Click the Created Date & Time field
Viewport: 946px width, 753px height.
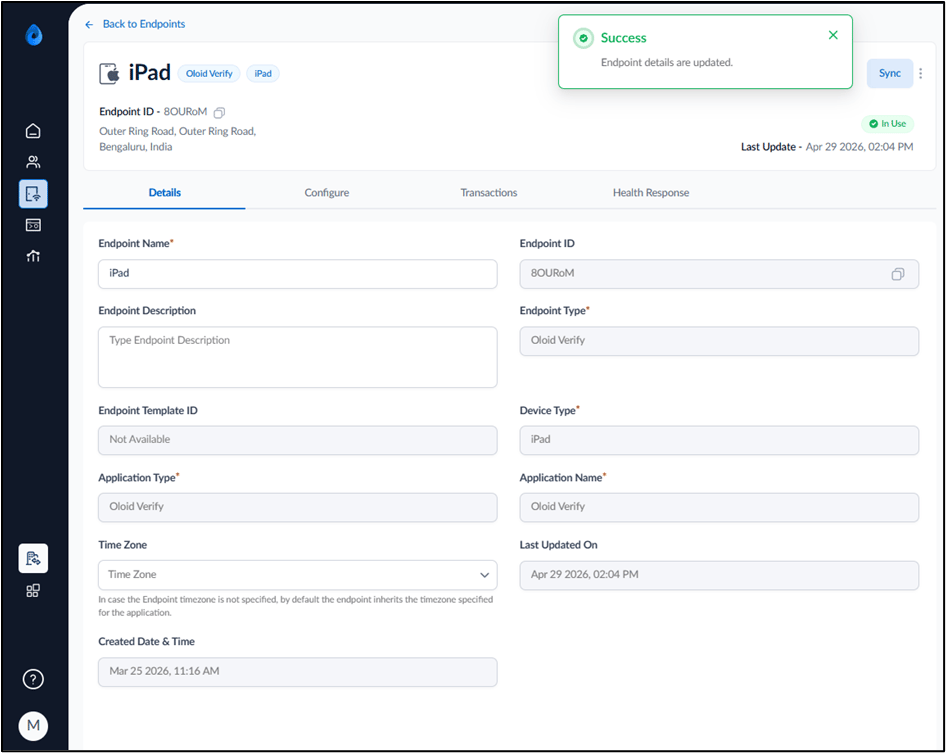click(x=297, y=672)
